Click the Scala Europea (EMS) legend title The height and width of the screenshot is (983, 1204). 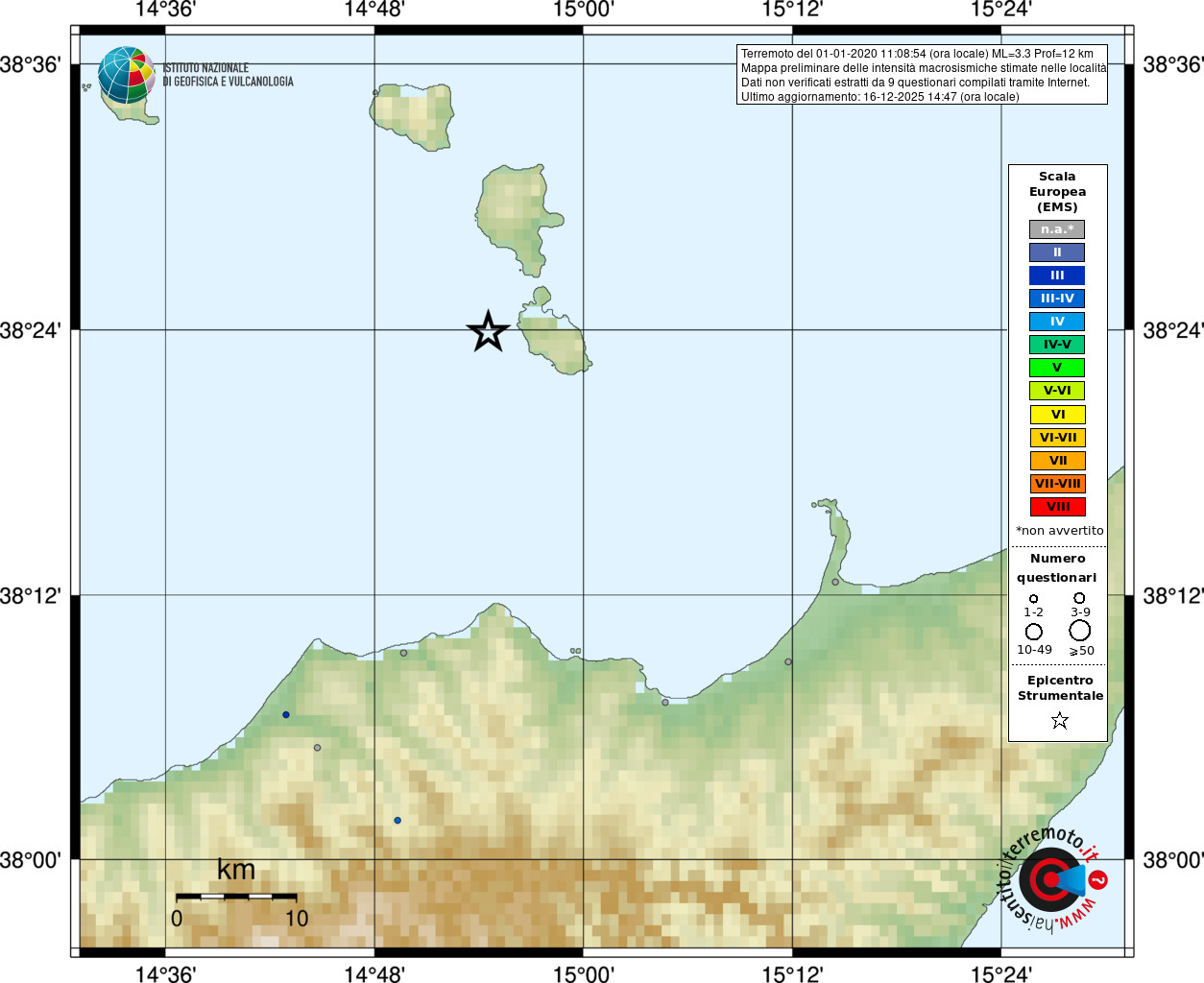click(1057, 192)
